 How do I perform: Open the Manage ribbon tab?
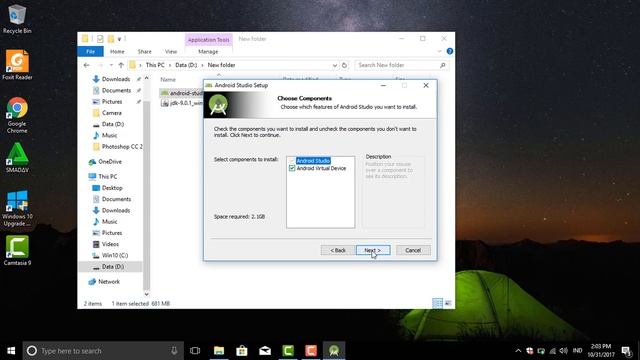point(208,51)
